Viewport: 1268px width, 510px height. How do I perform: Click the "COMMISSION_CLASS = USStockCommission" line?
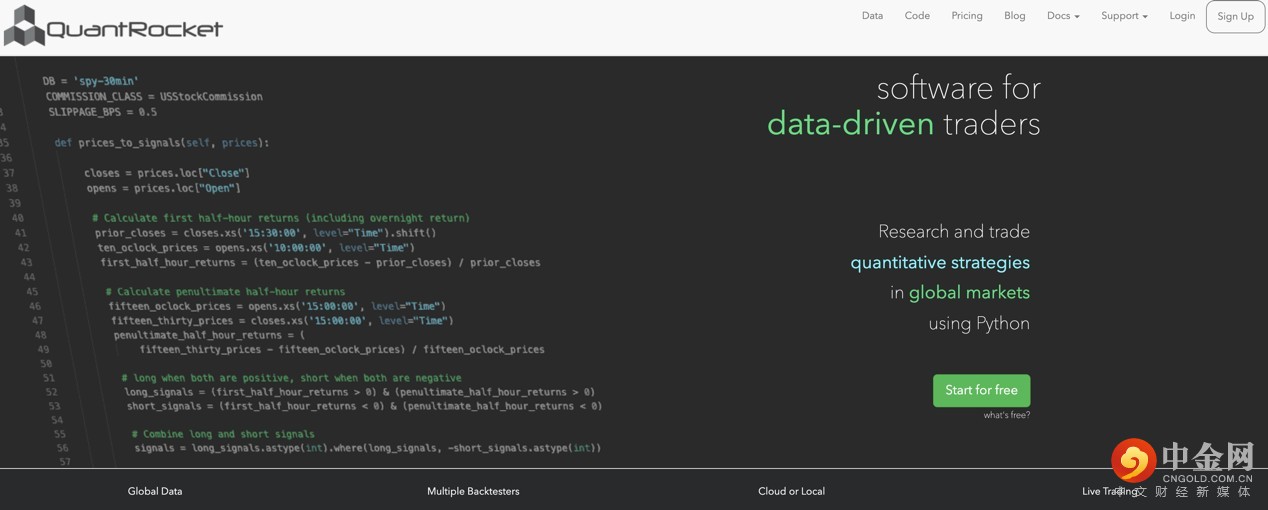154,97
